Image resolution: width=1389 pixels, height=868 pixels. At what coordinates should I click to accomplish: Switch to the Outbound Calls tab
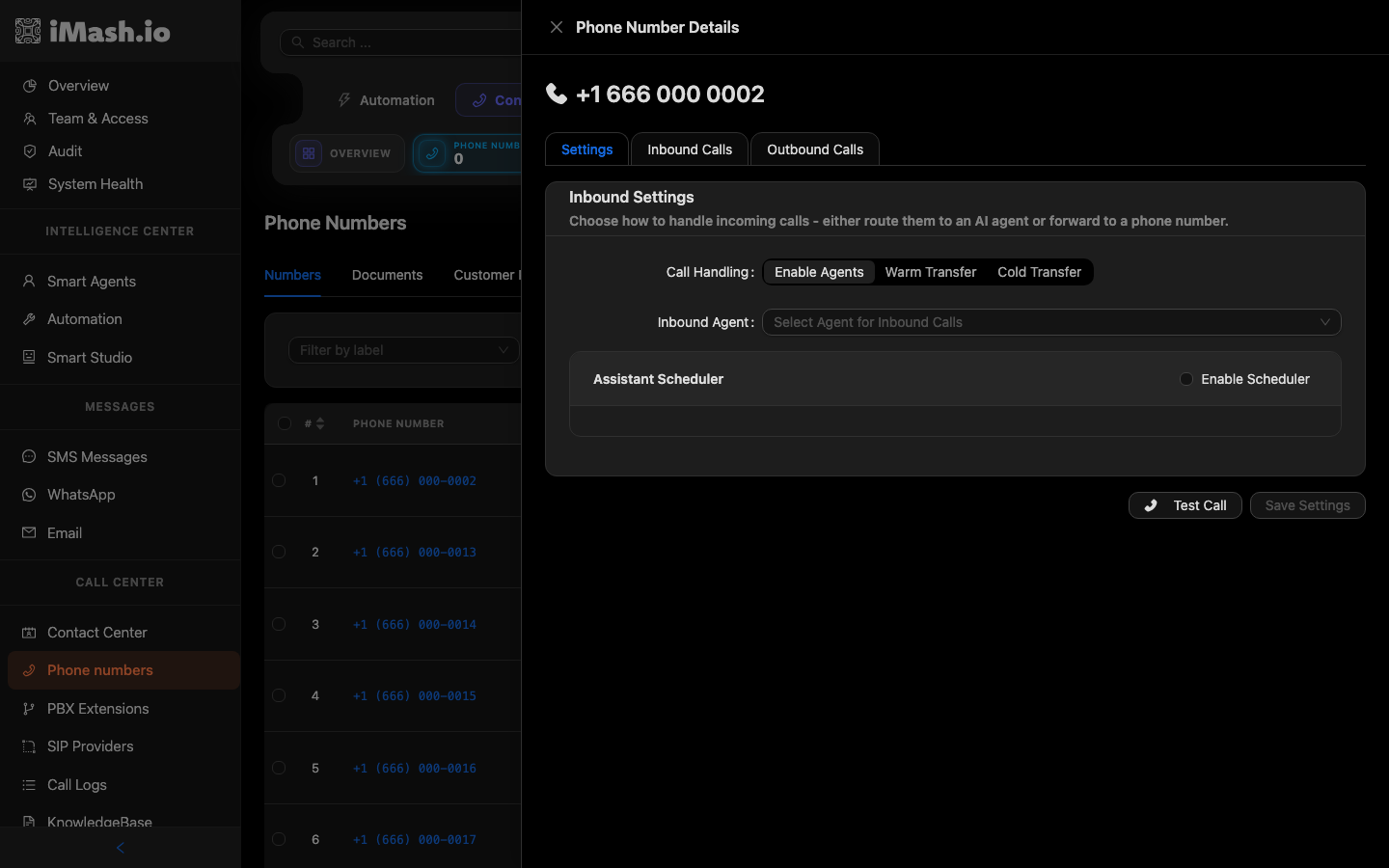[x=815, y=149]
